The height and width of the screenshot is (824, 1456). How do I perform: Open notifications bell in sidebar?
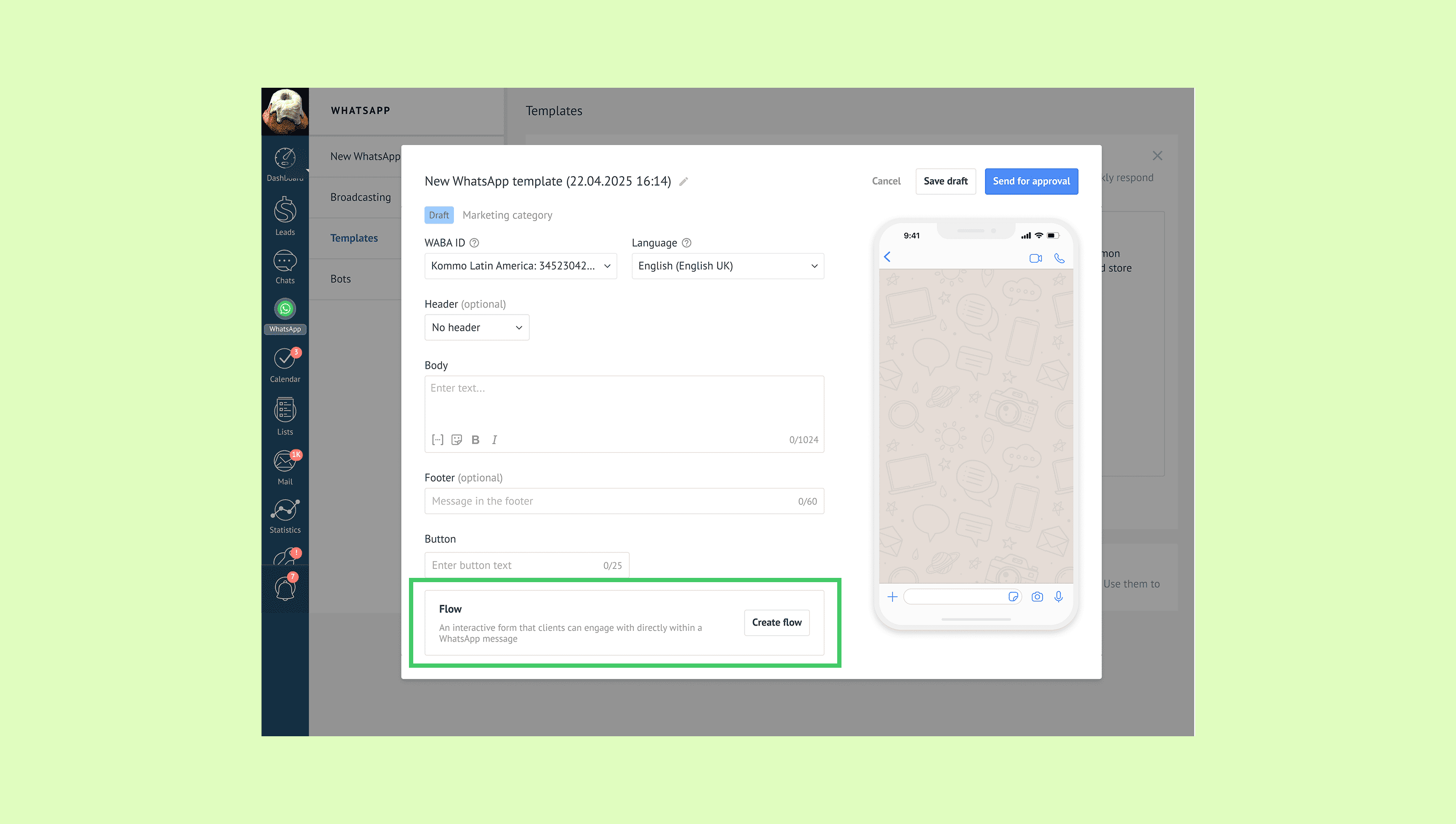click(285, 588)
